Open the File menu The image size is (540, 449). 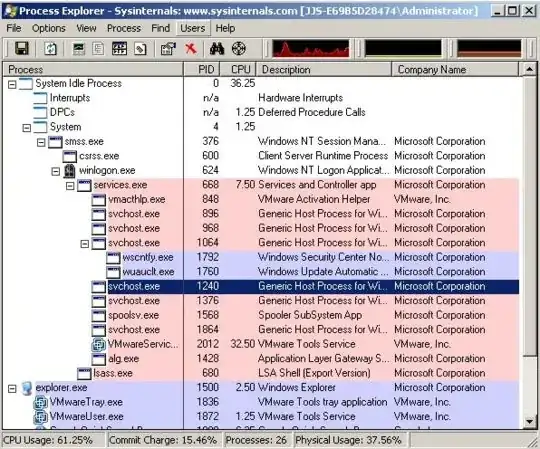[x=14, y=28]
